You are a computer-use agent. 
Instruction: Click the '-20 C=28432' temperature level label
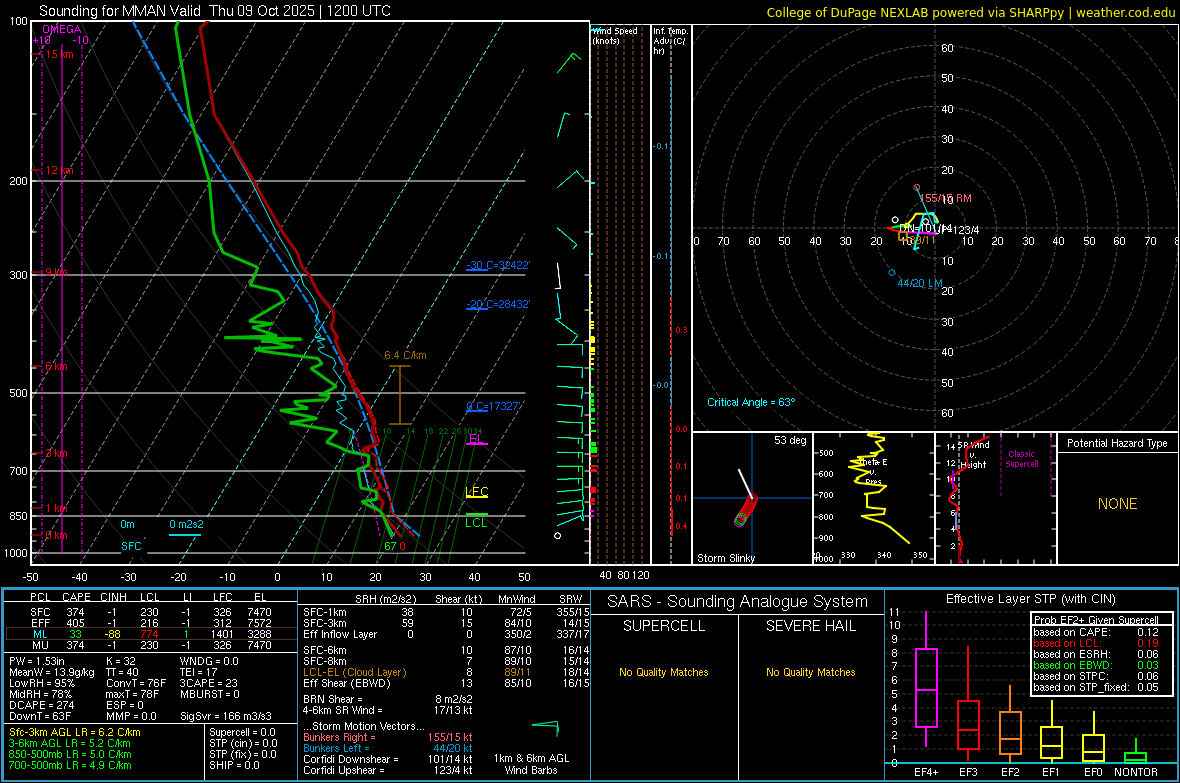click(x=498, y=304)
